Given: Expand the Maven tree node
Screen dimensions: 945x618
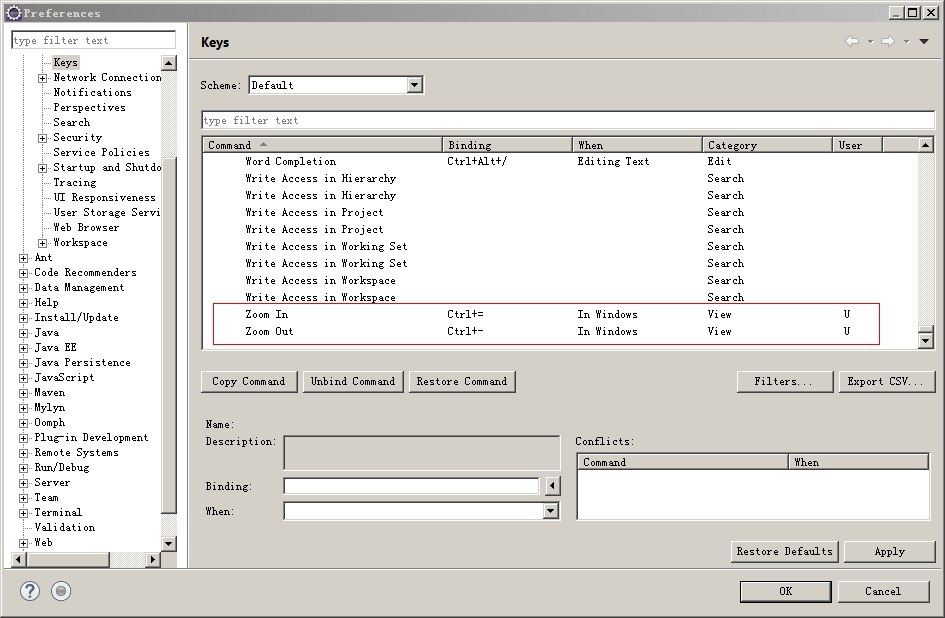Looking at the screenshot, I should coord(24,393).
